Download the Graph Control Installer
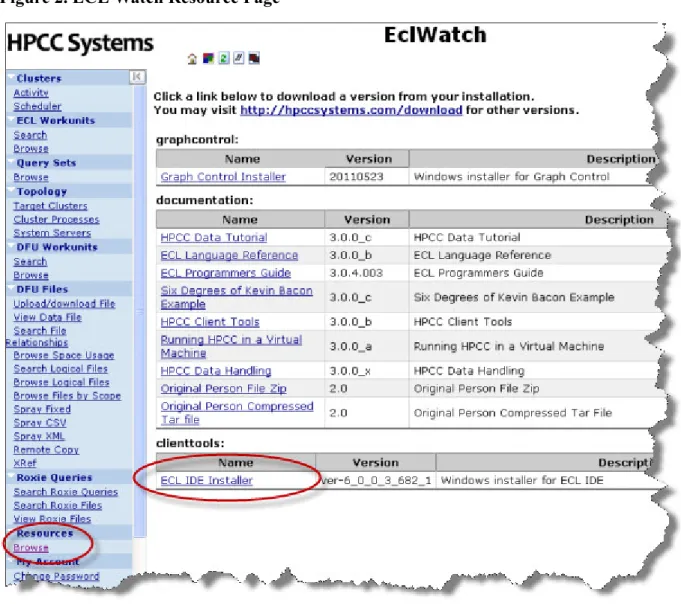The image size is (681, 604). point(223,177)
